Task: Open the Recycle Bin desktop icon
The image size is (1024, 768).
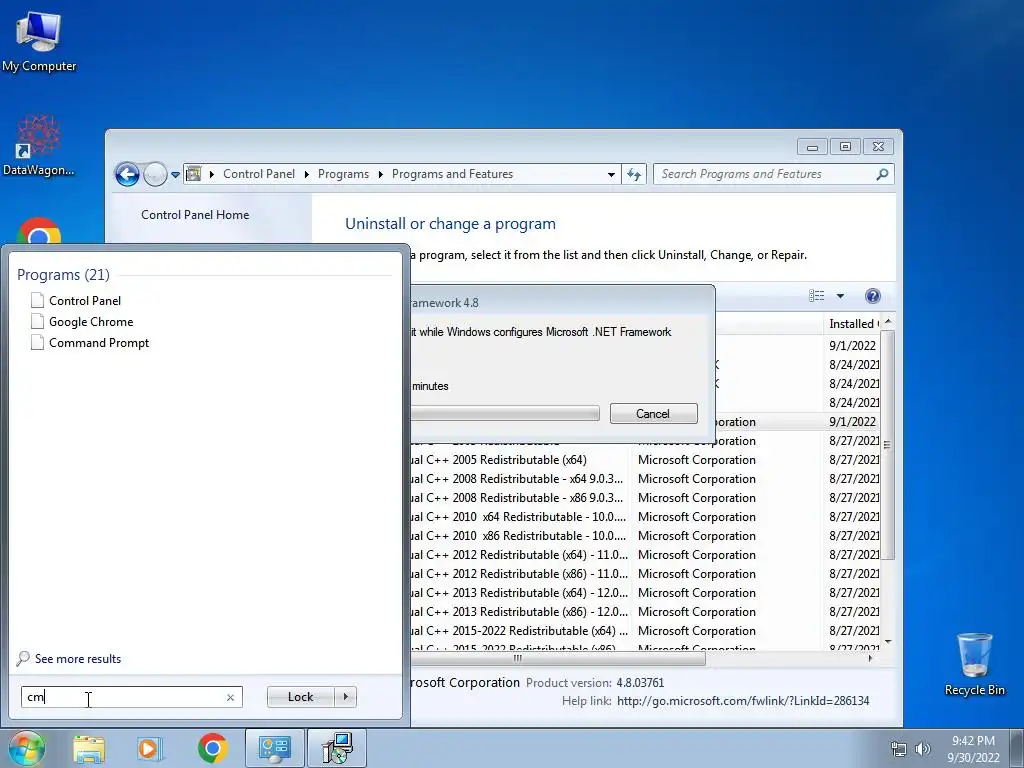Action: point(974,664)
